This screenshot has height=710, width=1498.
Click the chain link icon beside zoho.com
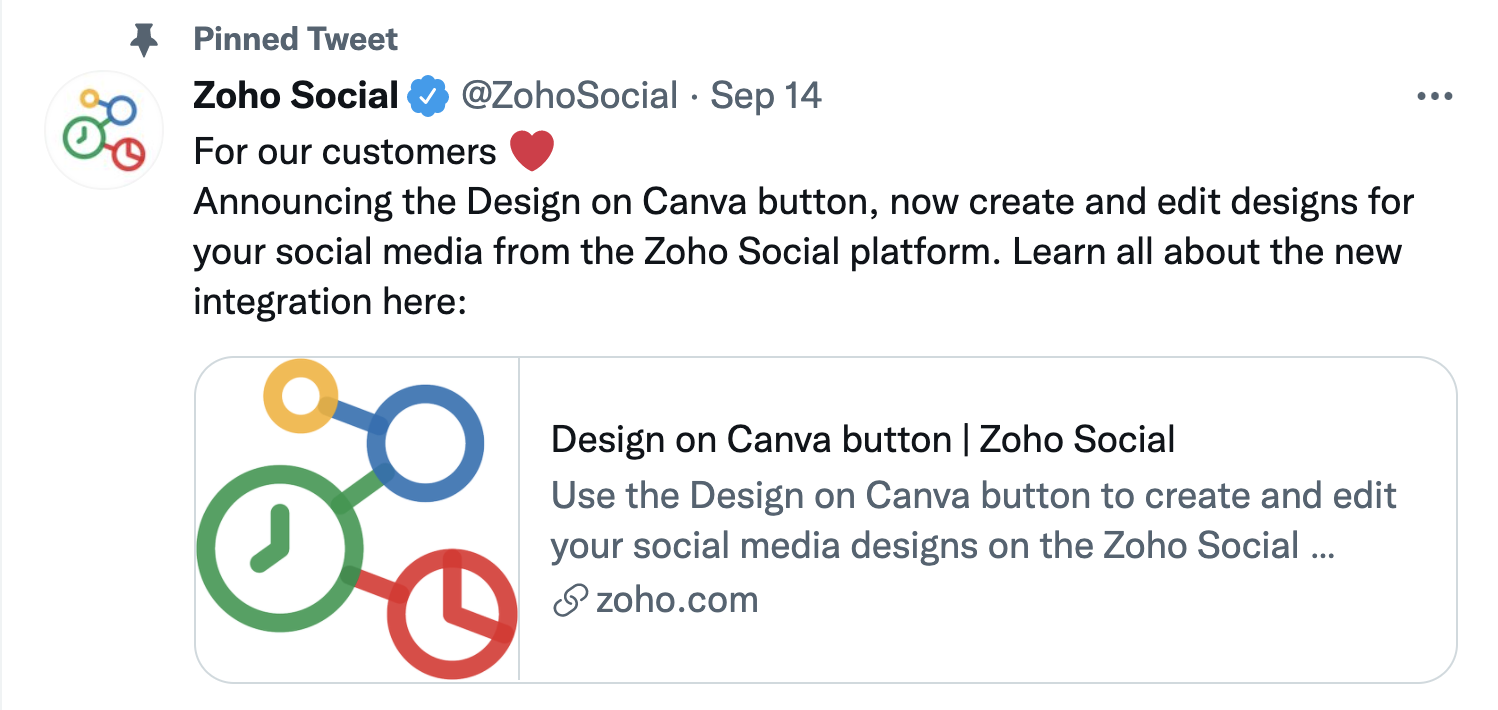pos(569,600)
